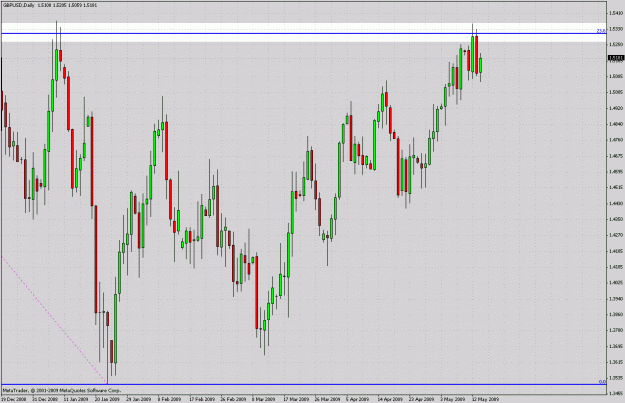Click the 3 May 2009 date label

[x=452, y=399]
